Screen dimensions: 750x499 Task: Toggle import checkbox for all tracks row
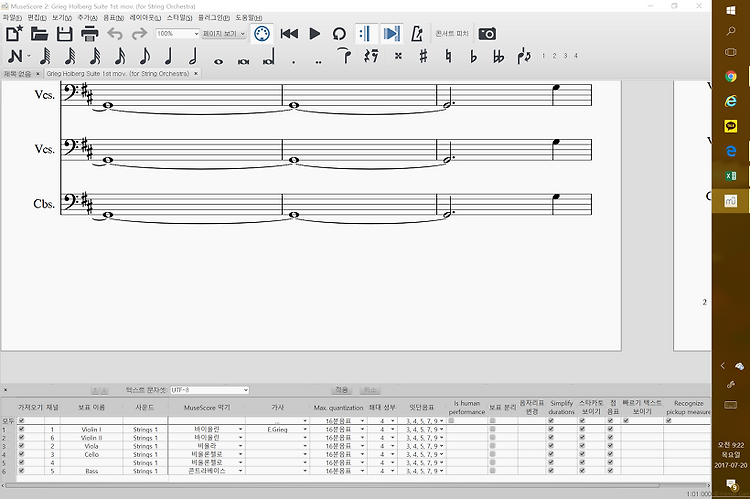click(x=21, y=421)
